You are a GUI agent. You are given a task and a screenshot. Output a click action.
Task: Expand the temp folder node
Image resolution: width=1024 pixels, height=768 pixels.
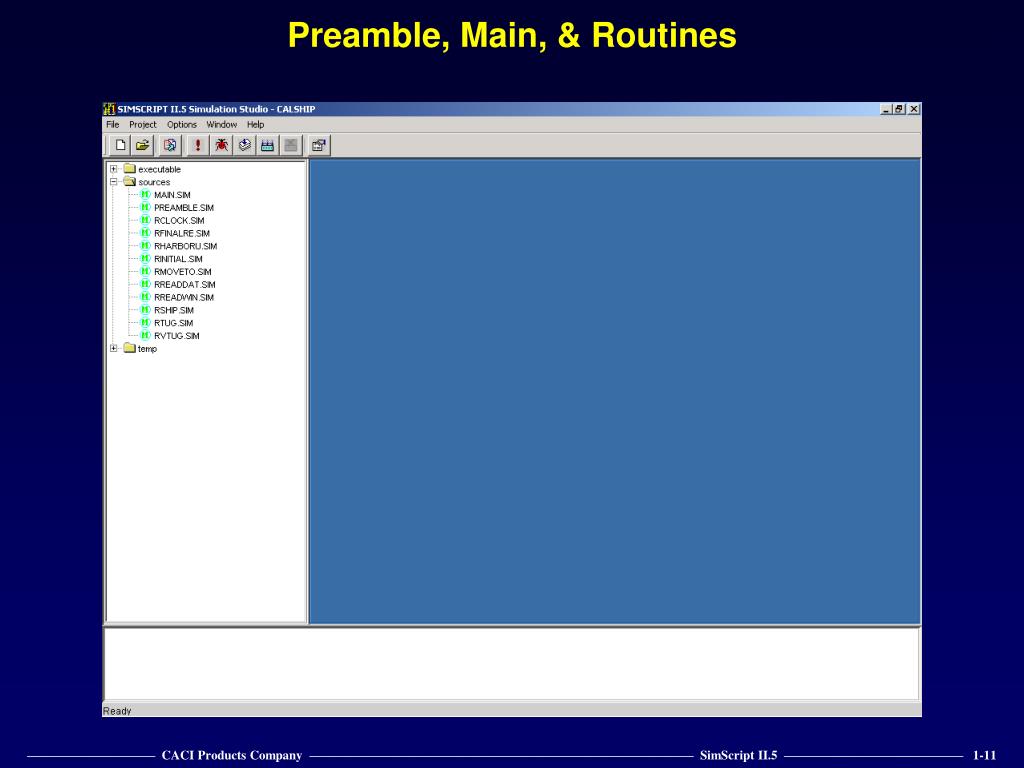click(114, 348)
